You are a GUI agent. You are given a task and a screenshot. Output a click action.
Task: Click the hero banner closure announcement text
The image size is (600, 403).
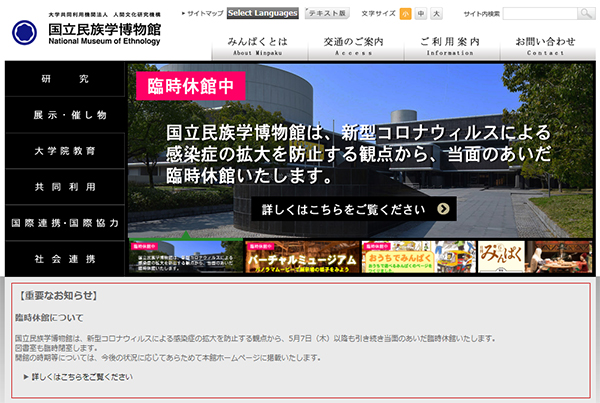click(359, 154)
